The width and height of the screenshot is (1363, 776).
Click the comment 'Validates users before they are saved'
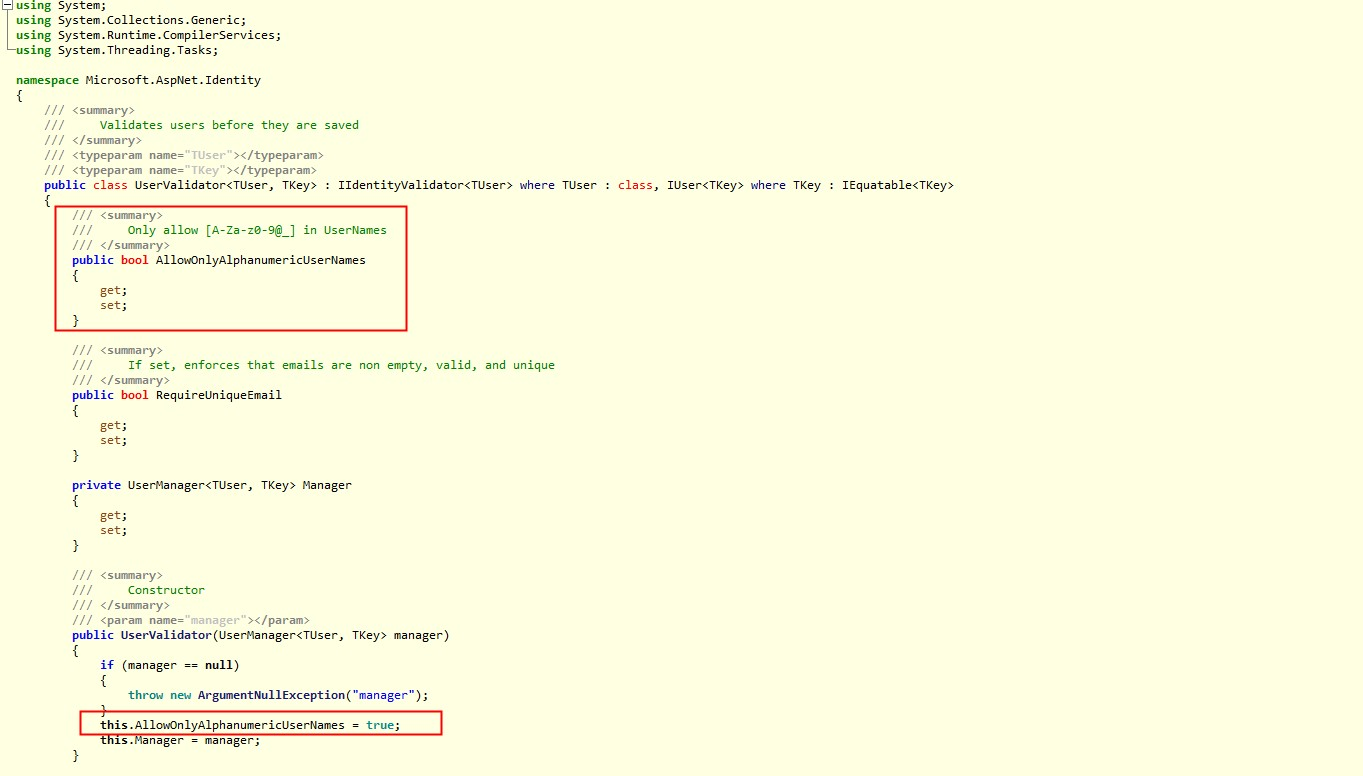click(229, 125)
